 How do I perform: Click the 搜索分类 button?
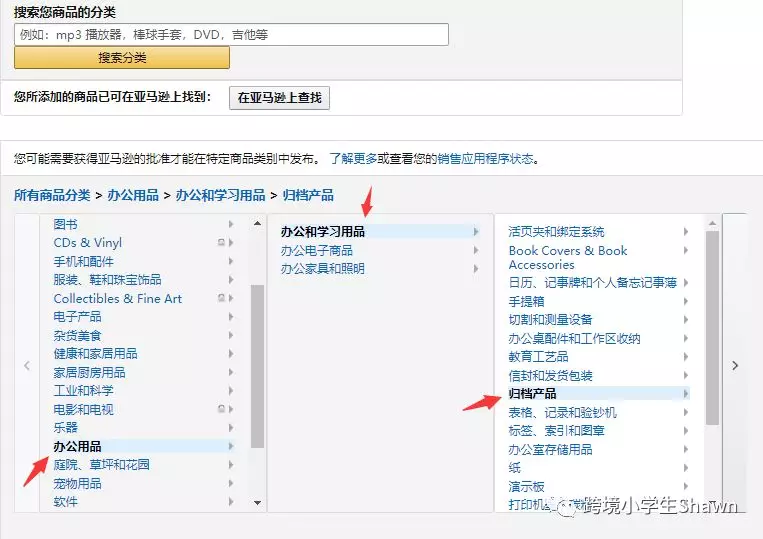(122, 58)
